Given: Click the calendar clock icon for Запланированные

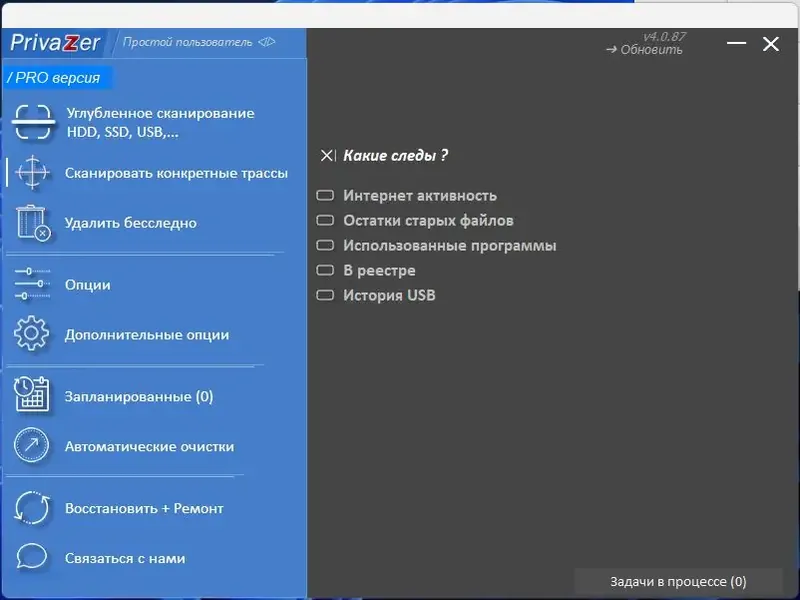Looking at the screenshot, I should [x=32, y=394].
